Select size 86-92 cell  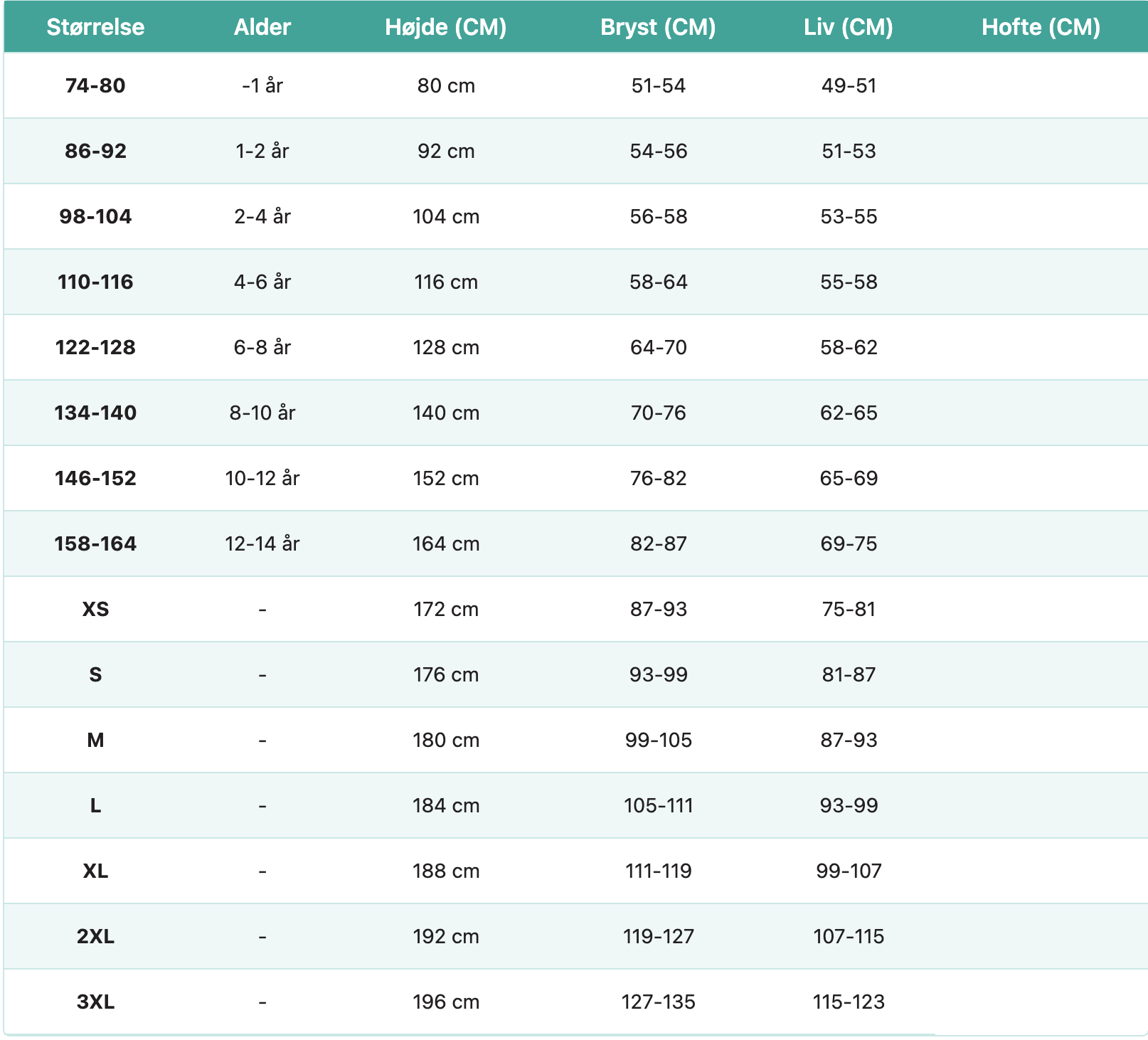click(x=95, y=151)
